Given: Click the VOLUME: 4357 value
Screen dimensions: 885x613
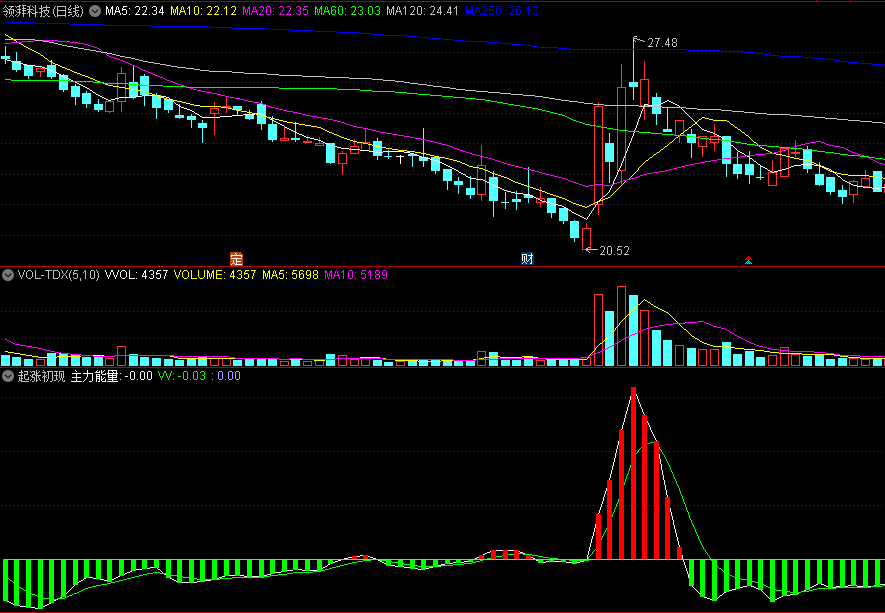Looking at the screenshot, I should [x=214, y=275].
